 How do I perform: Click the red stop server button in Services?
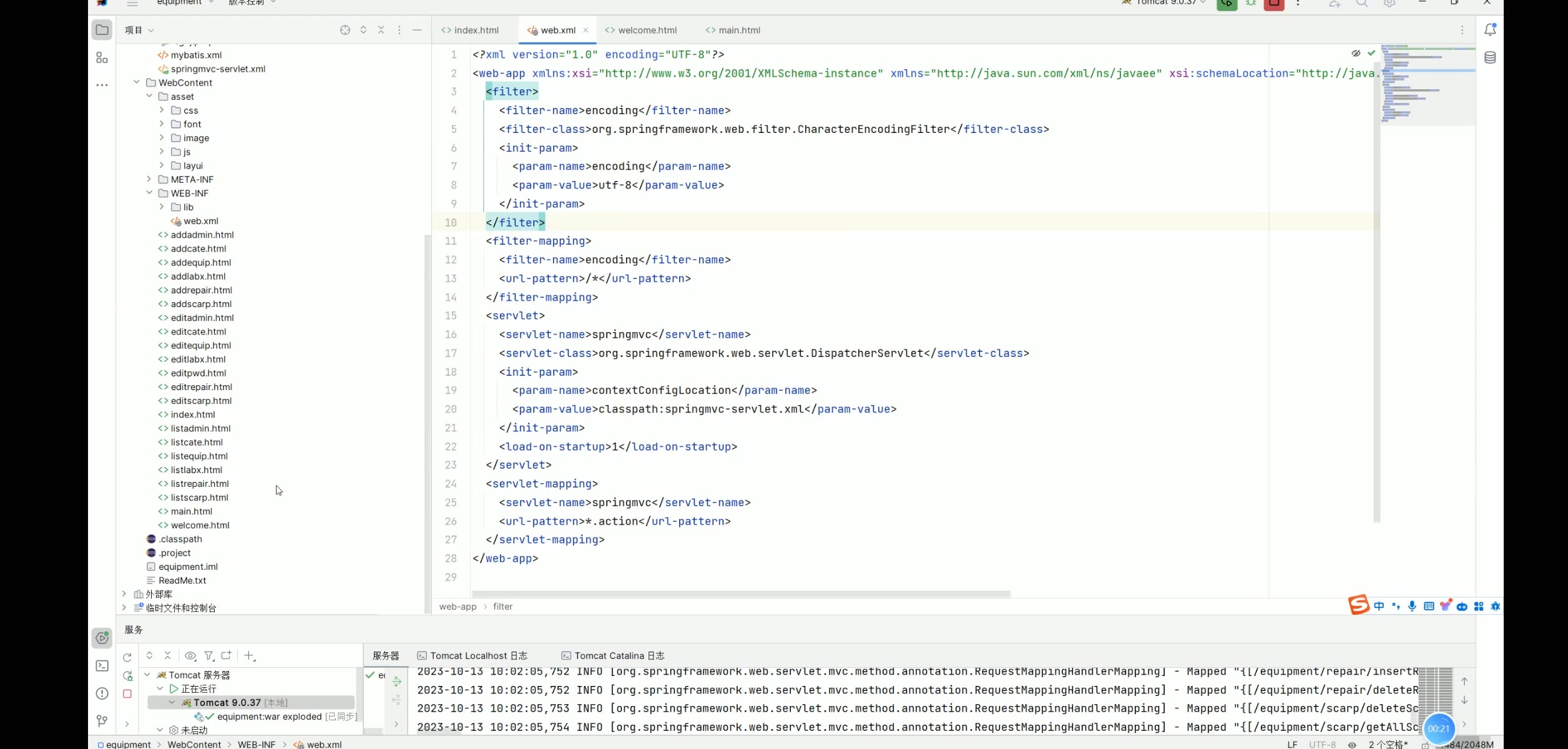click(x=127, y=693)
